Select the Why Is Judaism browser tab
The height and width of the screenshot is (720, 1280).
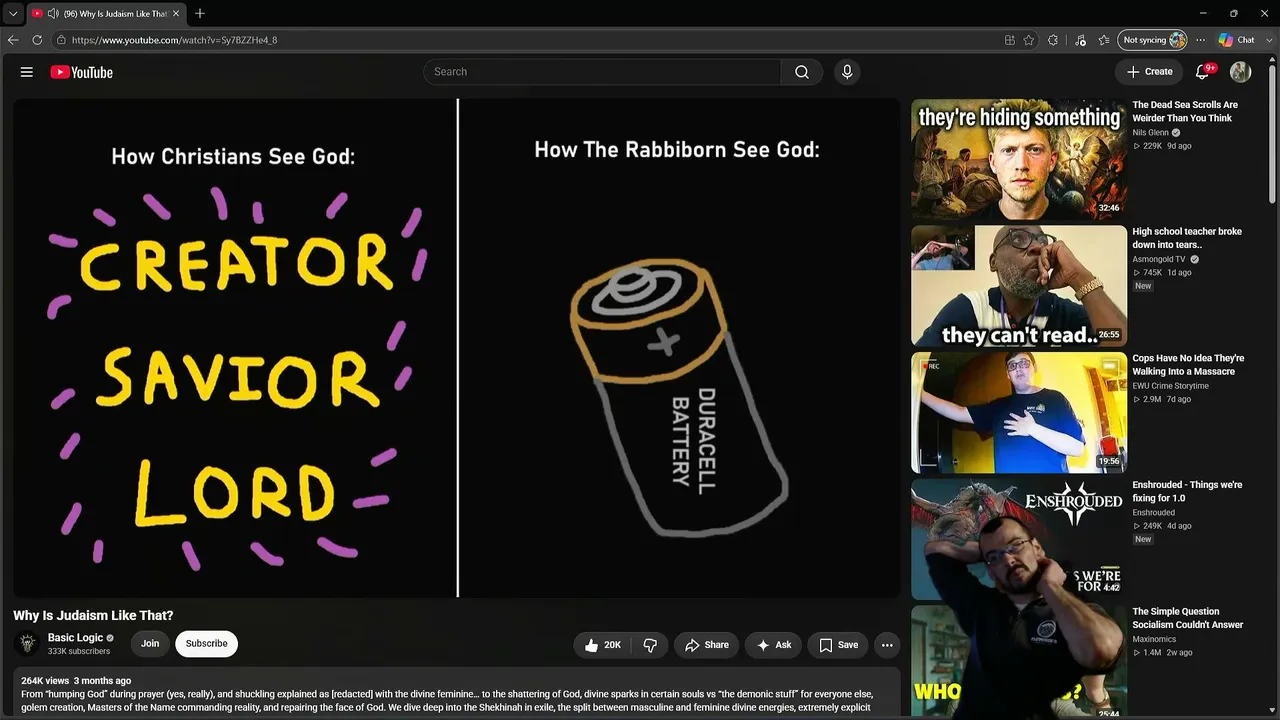click(107, 14)
